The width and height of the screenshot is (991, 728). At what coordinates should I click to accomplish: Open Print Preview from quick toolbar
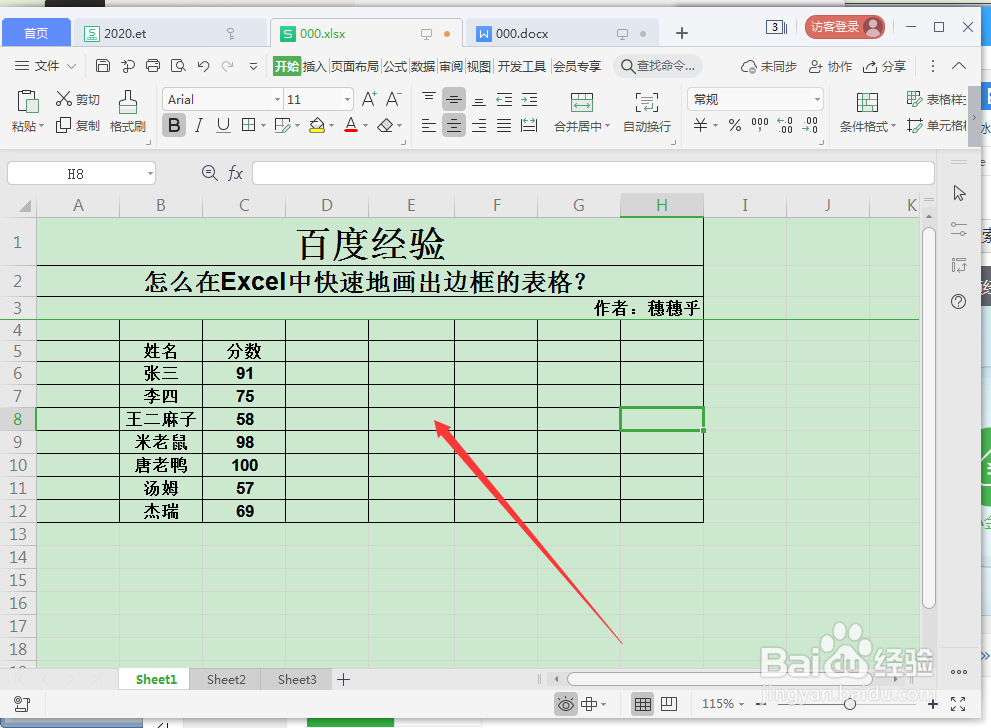coord(178,66)
